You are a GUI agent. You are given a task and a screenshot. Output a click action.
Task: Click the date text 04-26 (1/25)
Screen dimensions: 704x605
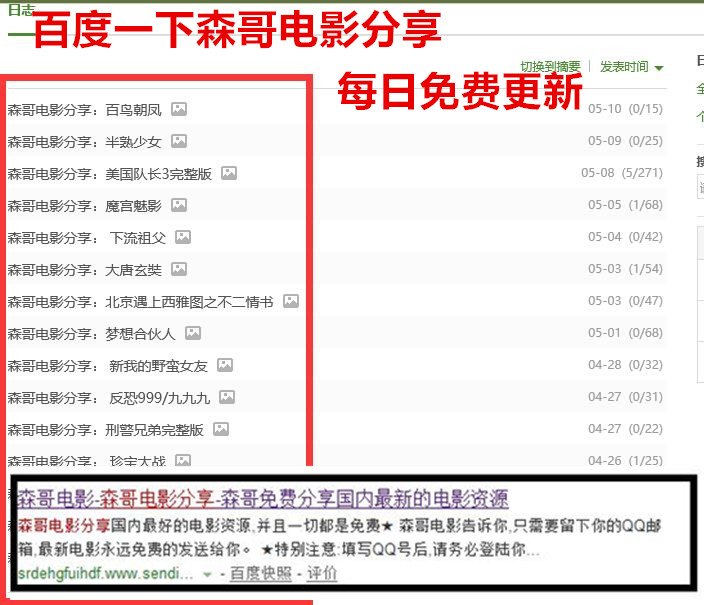click(625, 460)
